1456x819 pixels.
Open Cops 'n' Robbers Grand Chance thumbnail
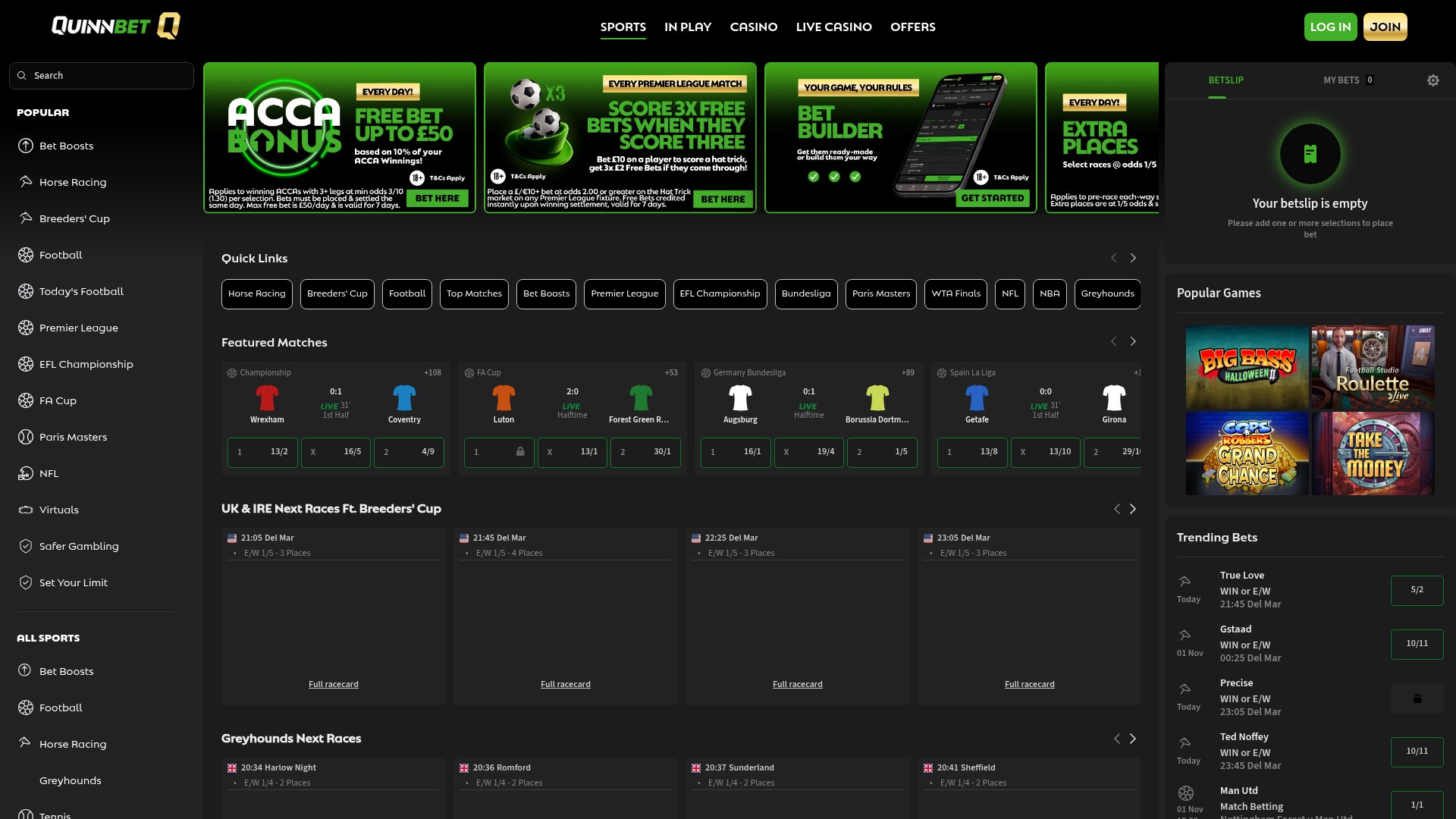1247,453
